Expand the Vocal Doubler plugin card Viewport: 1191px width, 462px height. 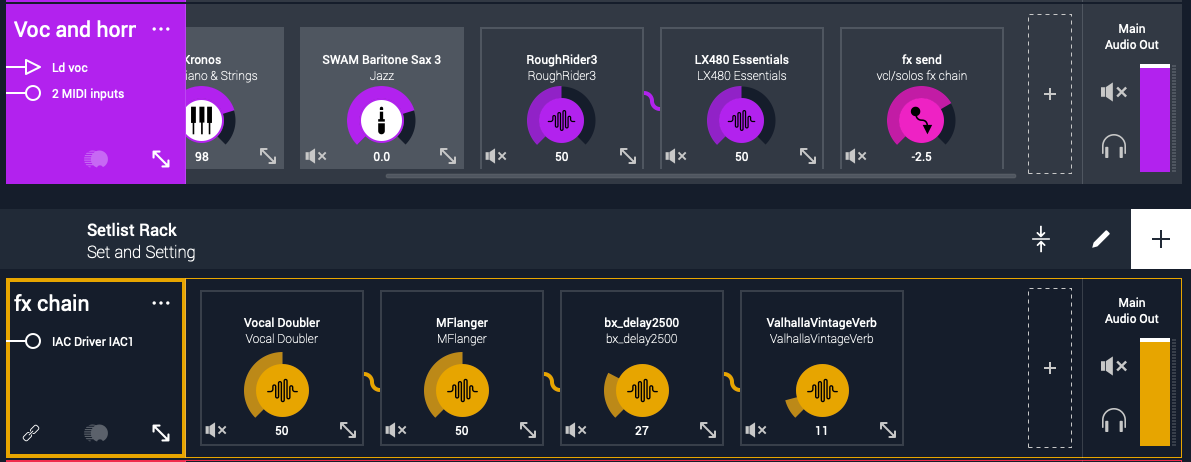pyautogui.click(x=348, y=430)
